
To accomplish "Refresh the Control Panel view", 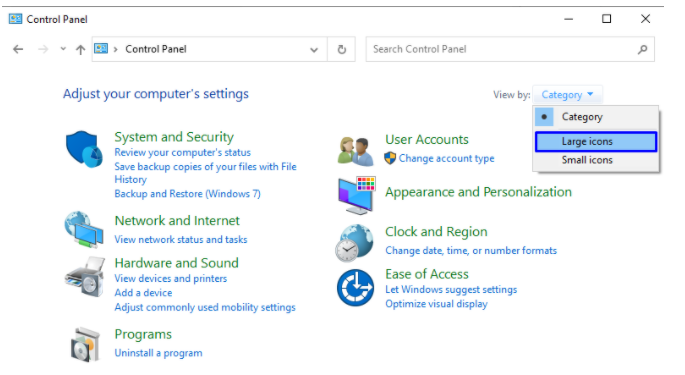I will point(342,49).
